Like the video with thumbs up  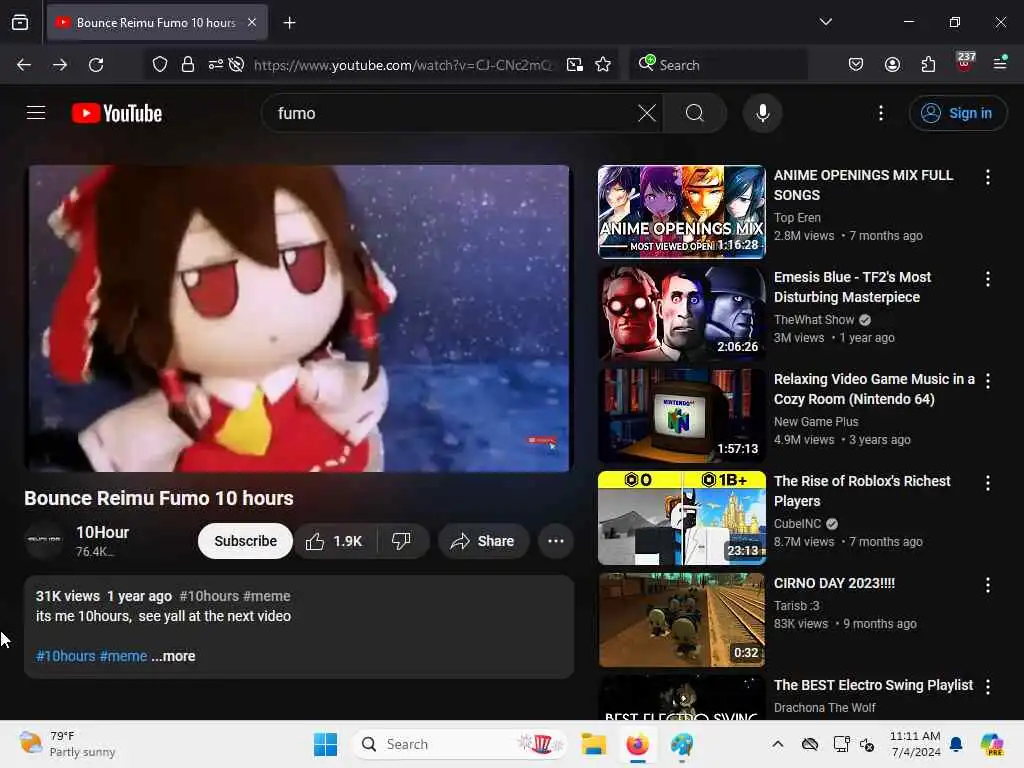[335, 541]
